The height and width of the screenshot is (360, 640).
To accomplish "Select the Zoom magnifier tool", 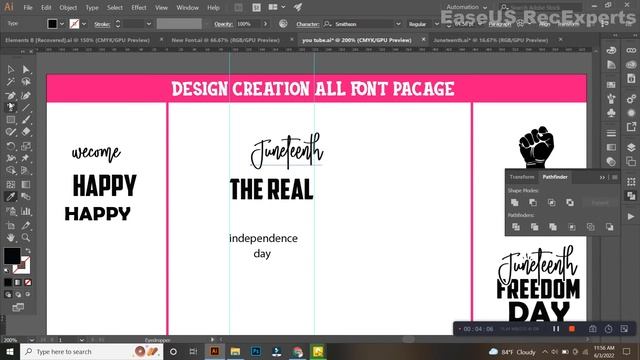I will 26,238.
